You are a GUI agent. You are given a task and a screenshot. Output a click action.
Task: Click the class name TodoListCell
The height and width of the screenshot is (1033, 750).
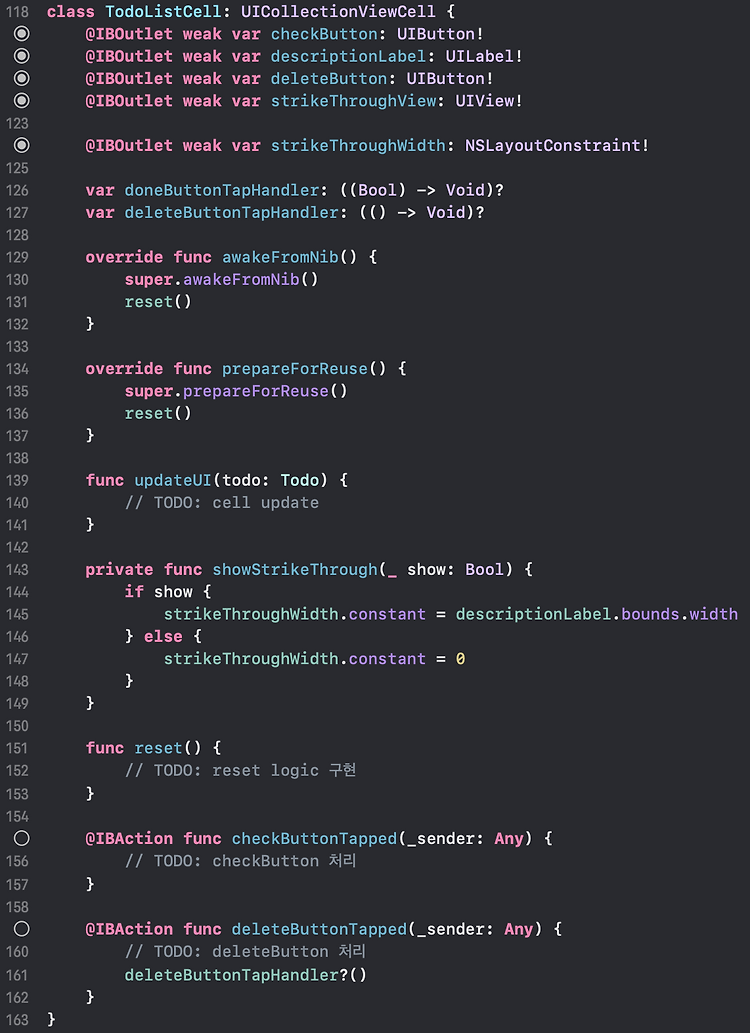tap(163, 12)
